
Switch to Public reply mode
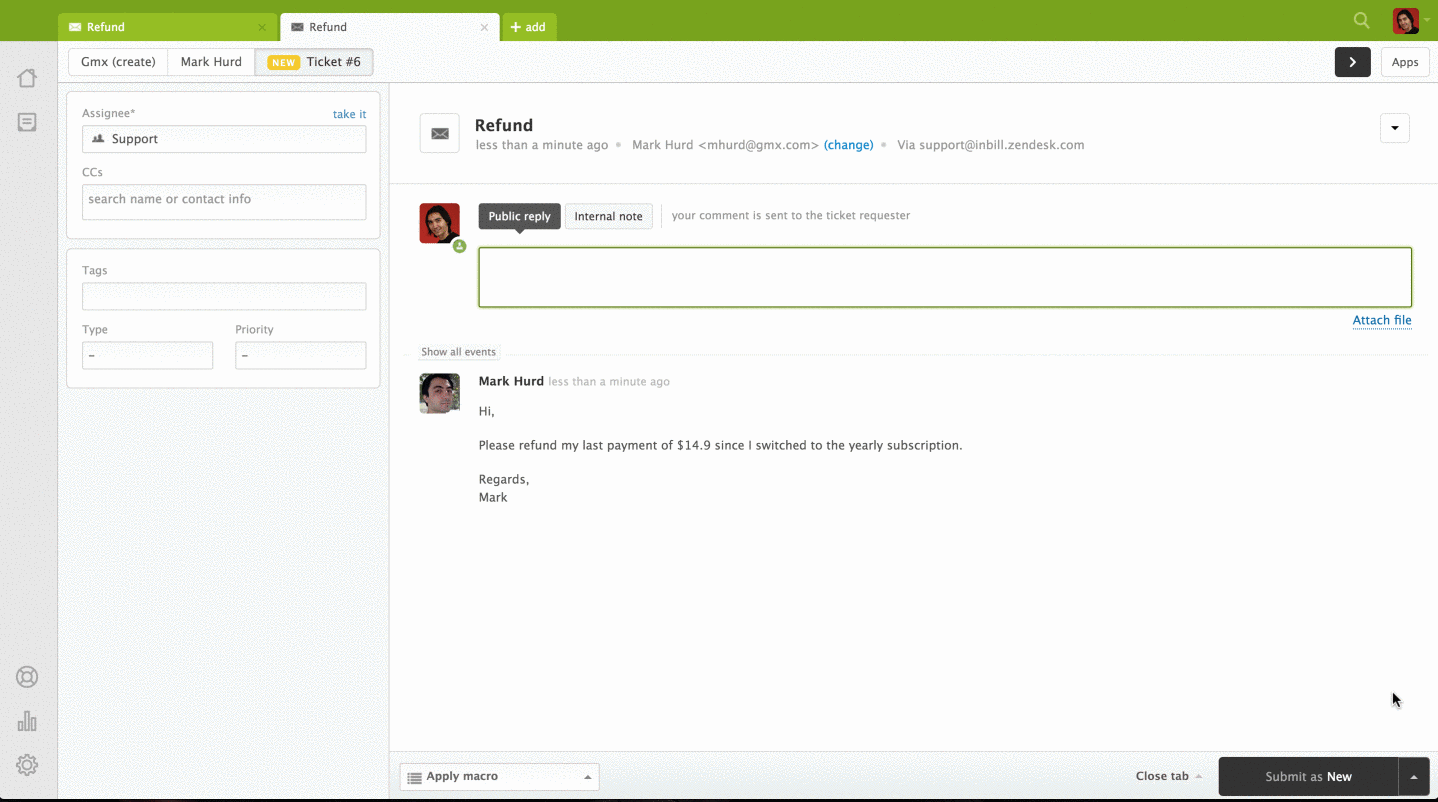[519, 216]
